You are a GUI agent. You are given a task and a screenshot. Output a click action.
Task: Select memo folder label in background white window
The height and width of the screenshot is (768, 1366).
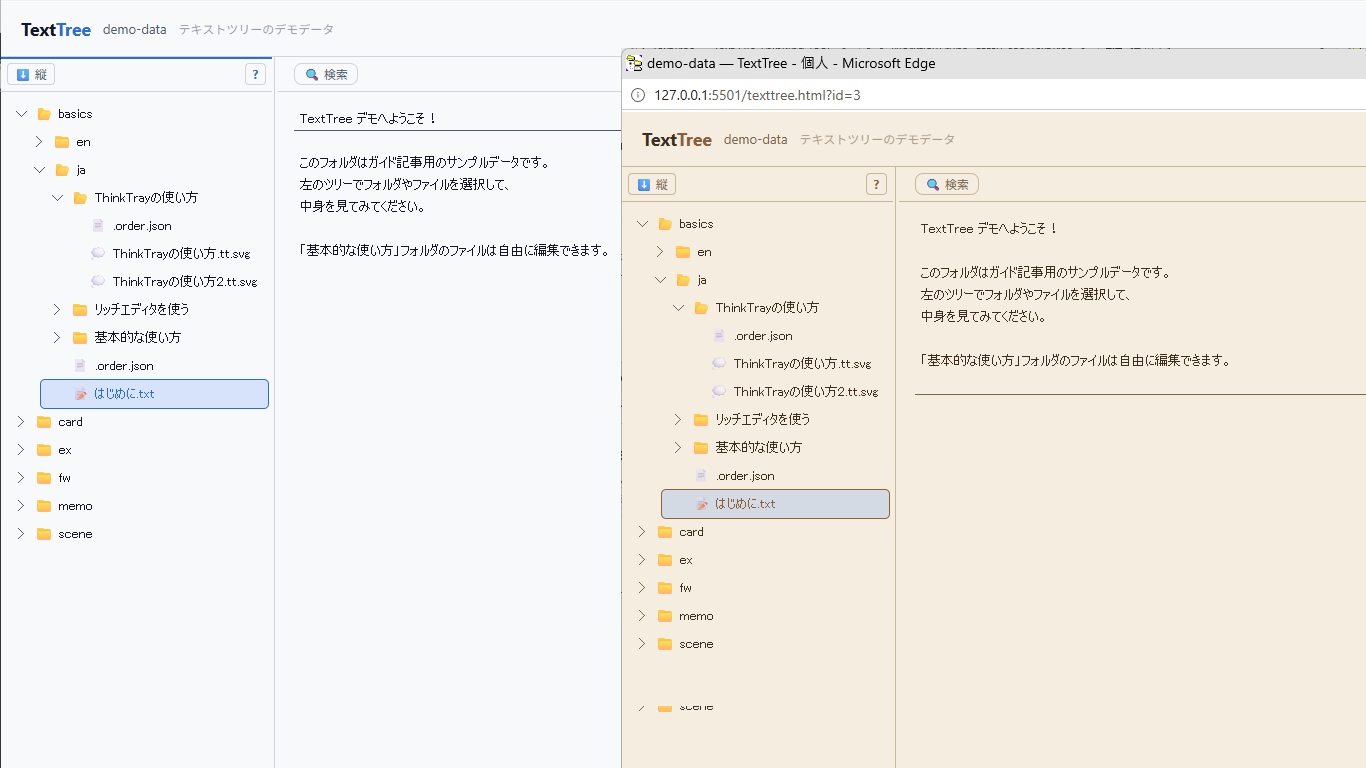coord(75,506)
